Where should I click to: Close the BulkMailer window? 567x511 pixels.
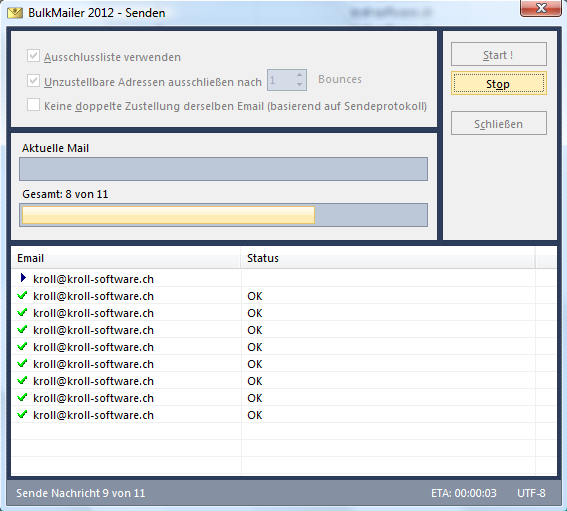click(x=541, y=8)
